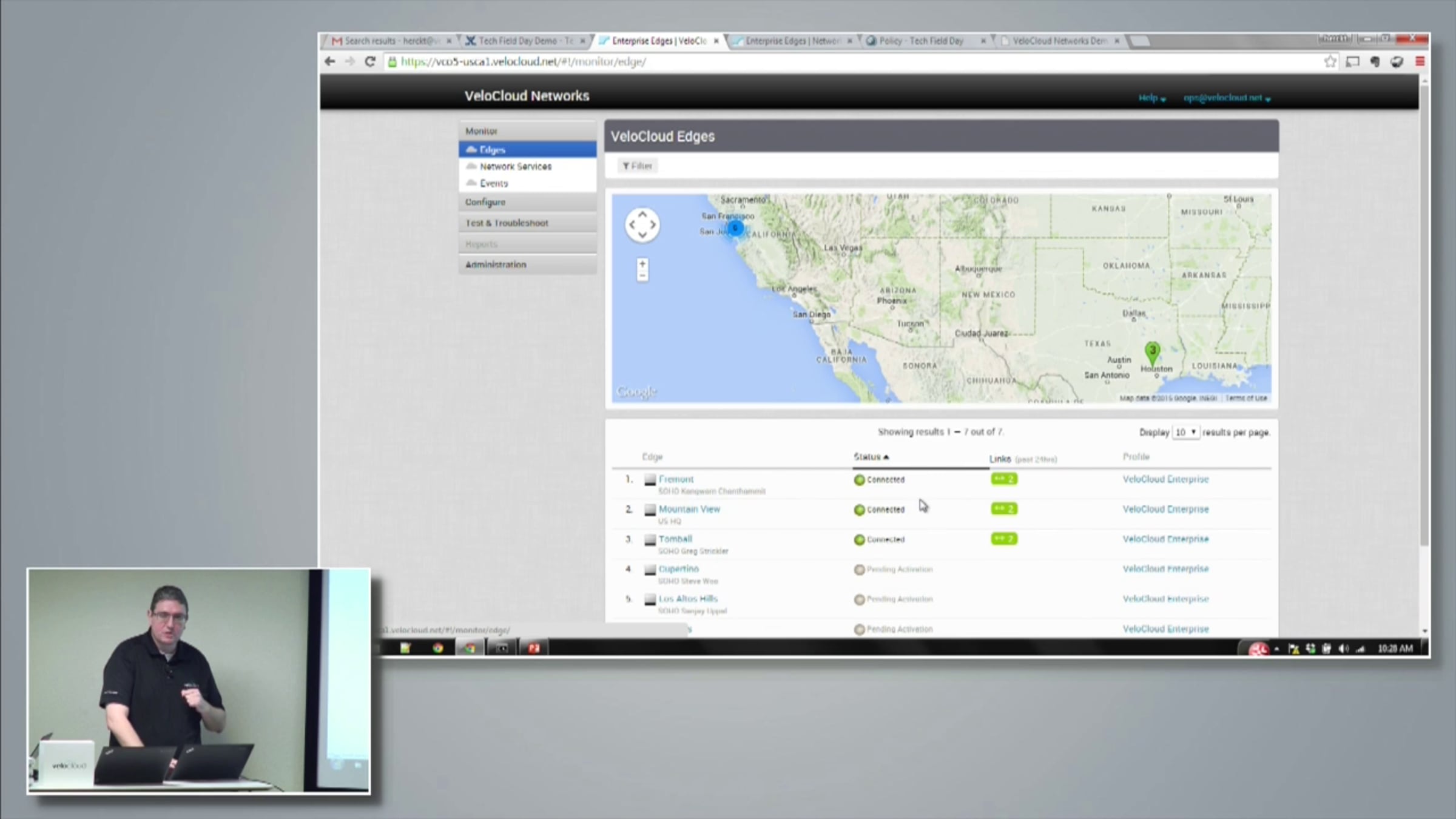Select Edges in the Monitor menu
Screen dimensions: 1456x819
[x=527, y=149]
